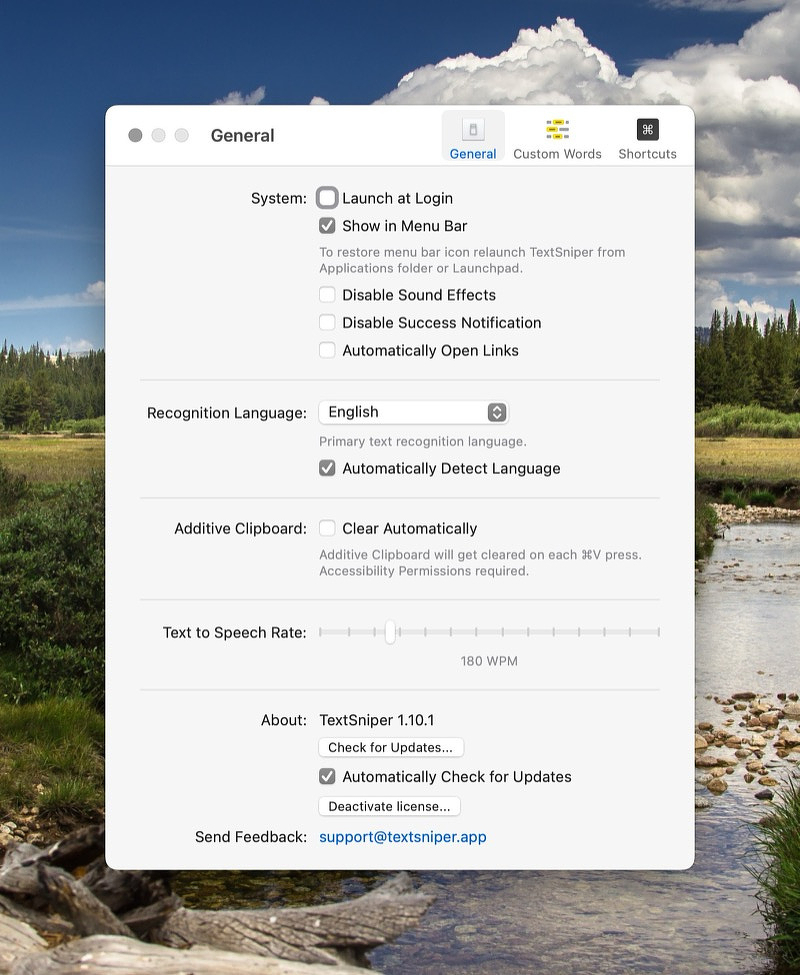The width and height of the screenshot is (800, 975).
Task: Click the Check for Updates button
Action: 390,747
